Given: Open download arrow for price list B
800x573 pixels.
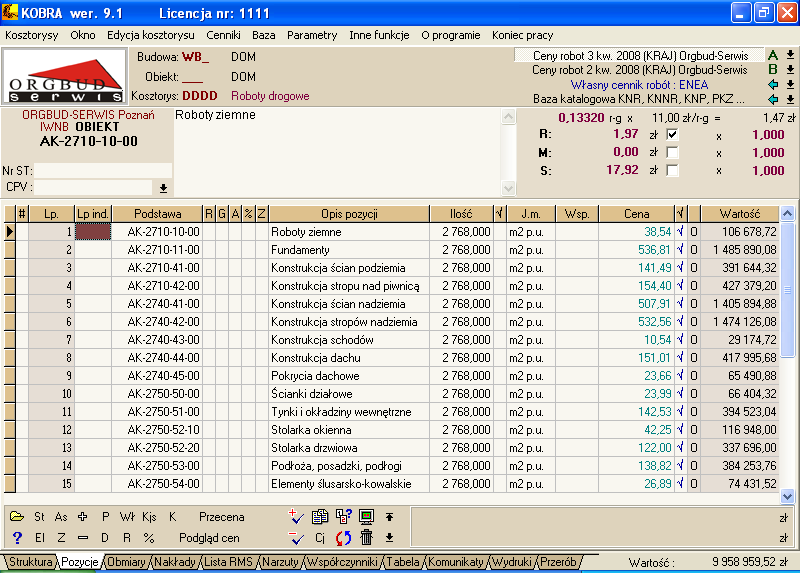Looking at the screenshot, I should click(x=790, y=69).
